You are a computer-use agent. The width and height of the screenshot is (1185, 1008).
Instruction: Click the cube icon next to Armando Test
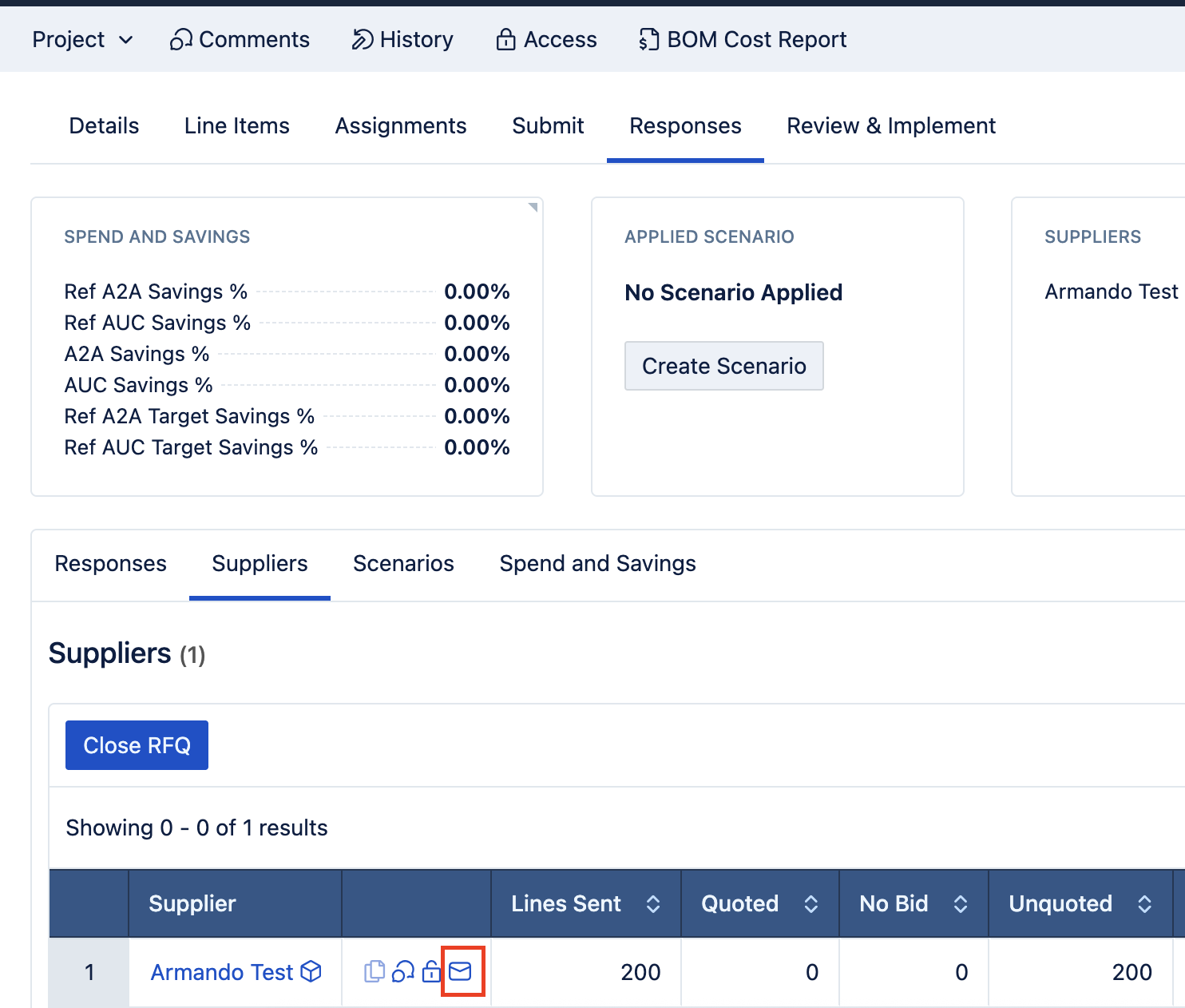311,971
